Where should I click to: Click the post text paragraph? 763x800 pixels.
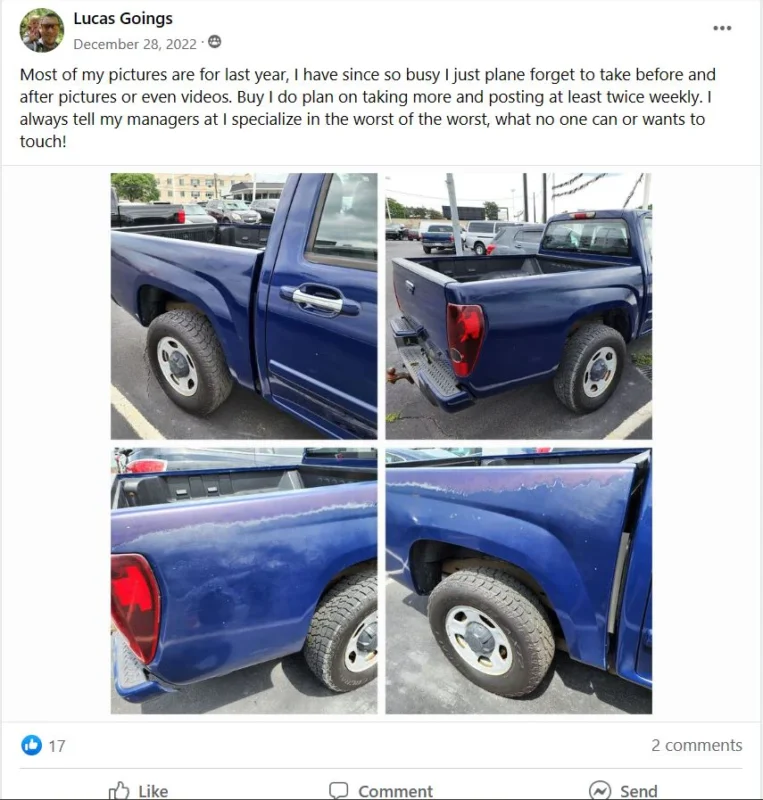pos(367,108)
